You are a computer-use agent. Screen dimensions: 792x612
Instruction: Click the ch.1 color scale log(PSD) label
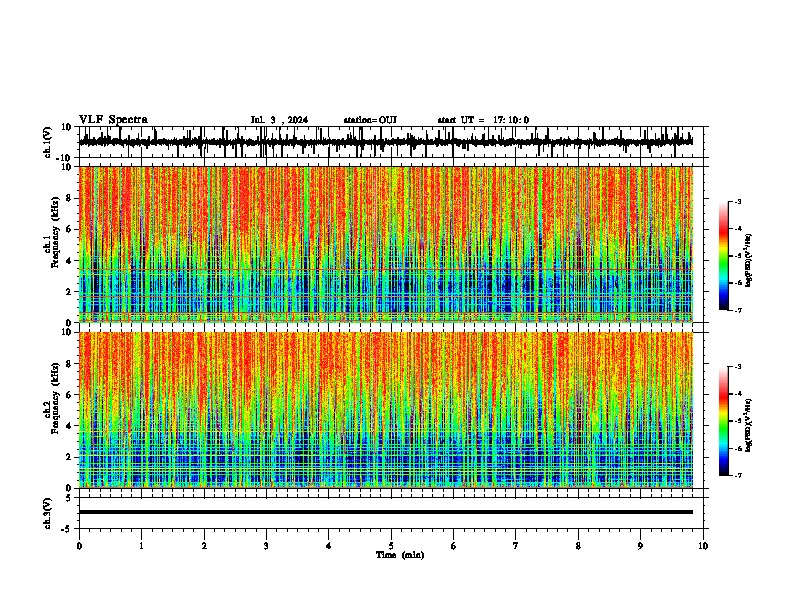[749, 261]
